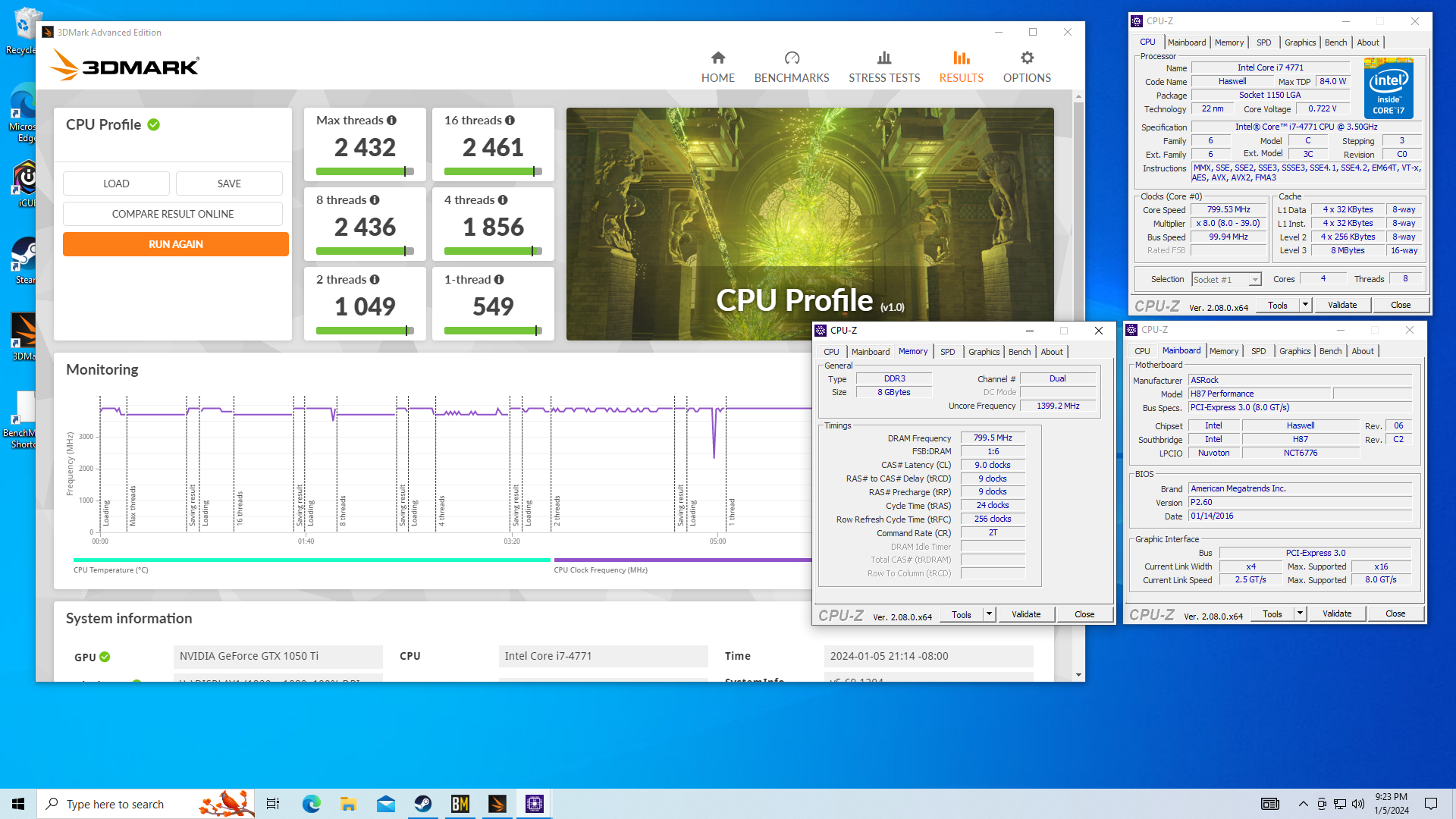The width and height of the screenshot is (1456, 819).
Task: Open the HOME section in 3DMark
Action: (717, 67)
